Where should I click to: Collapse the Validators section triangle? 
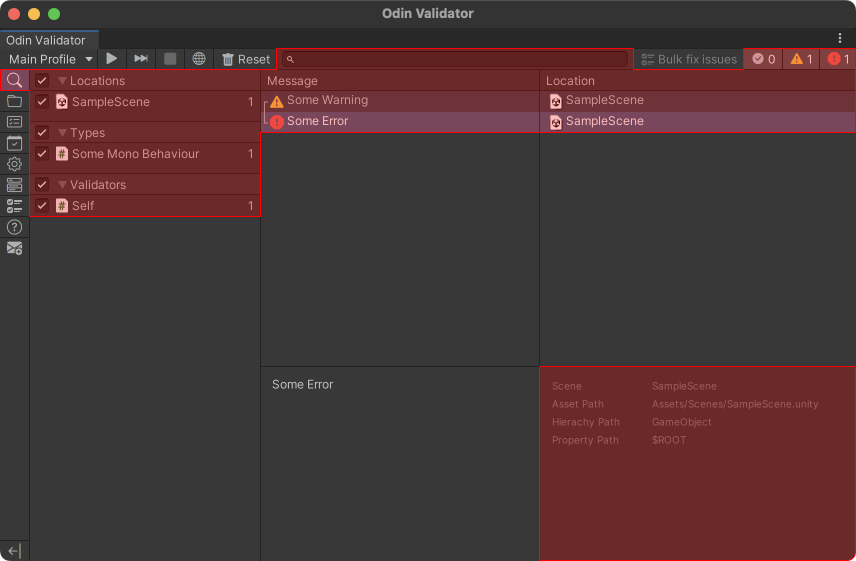pyautogui.click(x=62, y=185)
